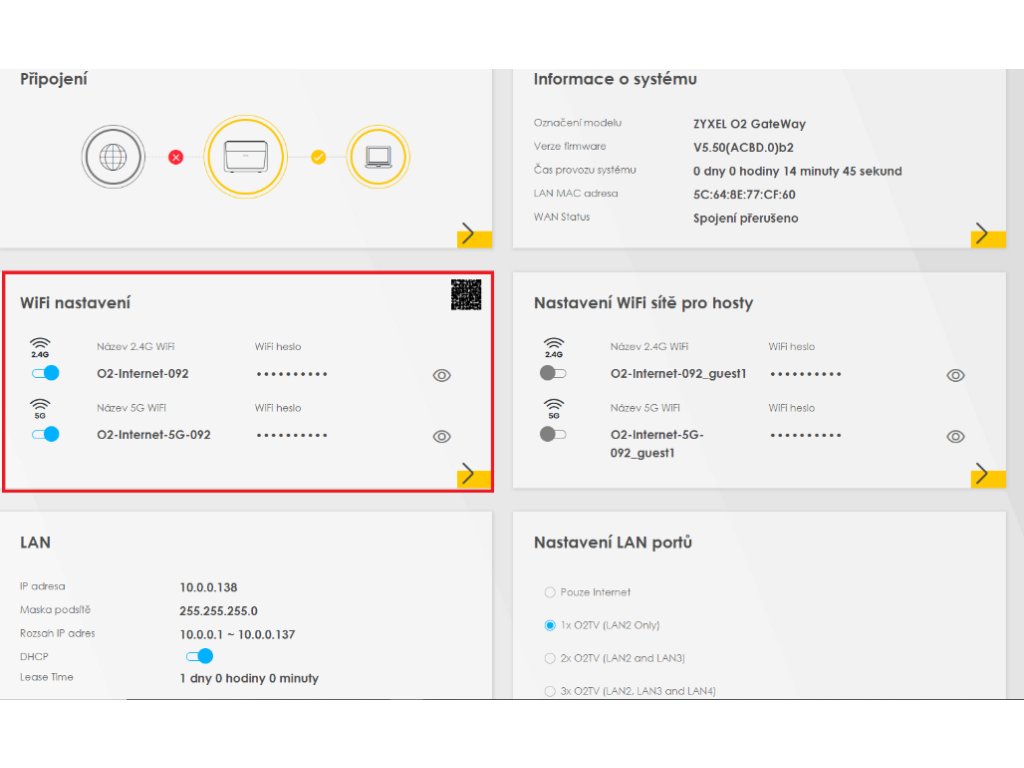Image resolution: width=1024 pixels, height=768 pixels.
Task: Disable the O2-Internet-5G-092 WiFi switch
Action: coord(46,434)
